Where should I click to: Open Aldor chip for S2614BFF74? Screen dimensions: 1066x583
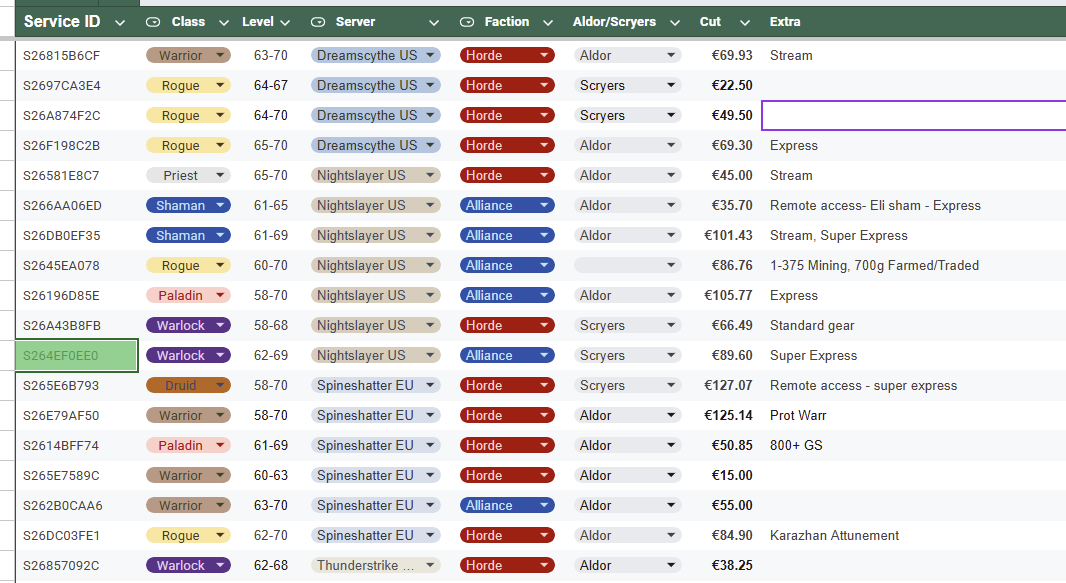click(x=627, y=445)
